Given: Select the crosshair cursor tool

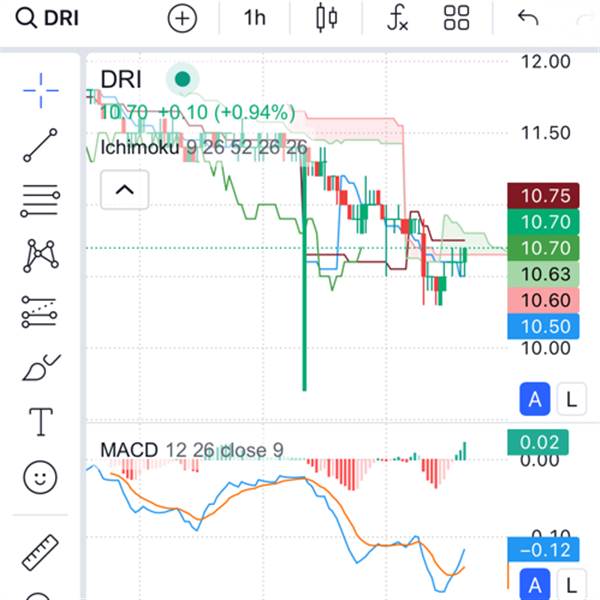Looking at the screenshot, I should click(41, 91).
